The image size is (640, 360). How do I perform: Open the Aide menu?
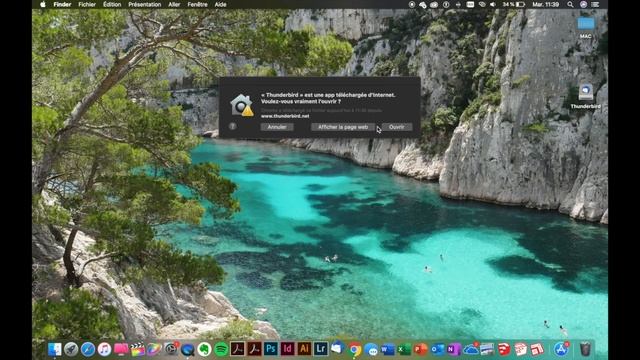point(220,4)
